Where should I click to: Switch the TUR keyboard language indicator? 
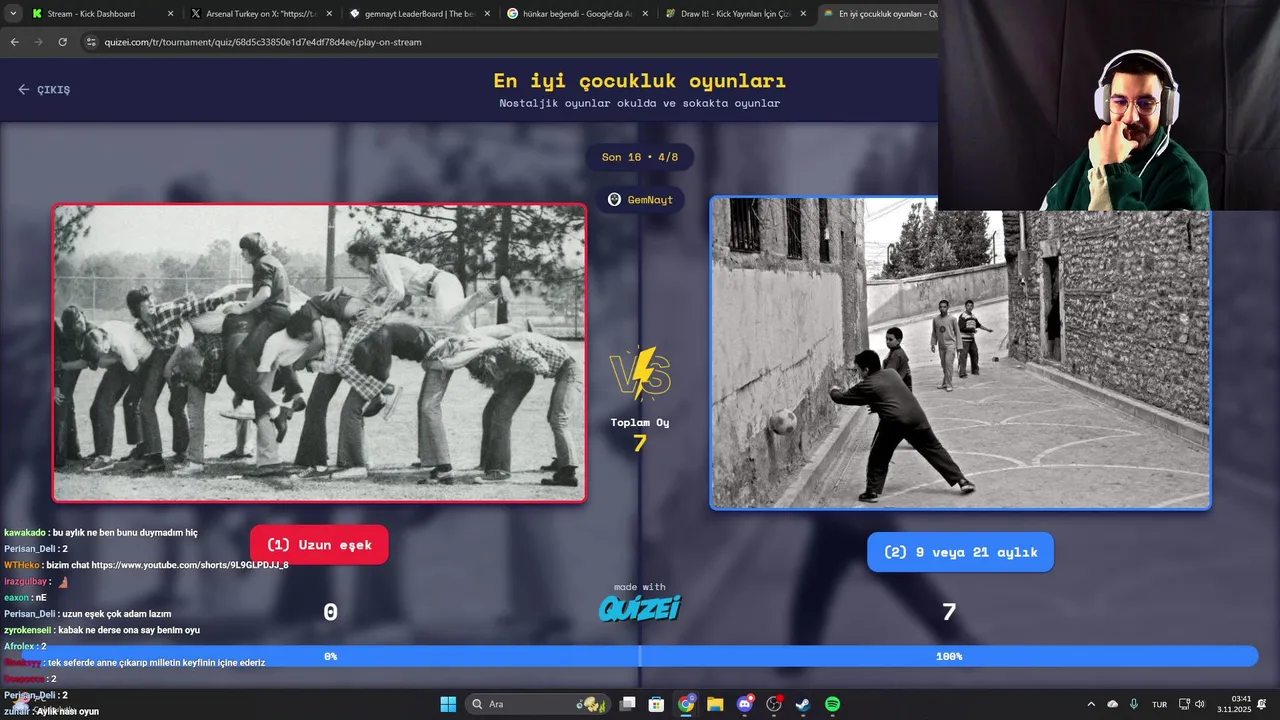[x=1159, y=704]
